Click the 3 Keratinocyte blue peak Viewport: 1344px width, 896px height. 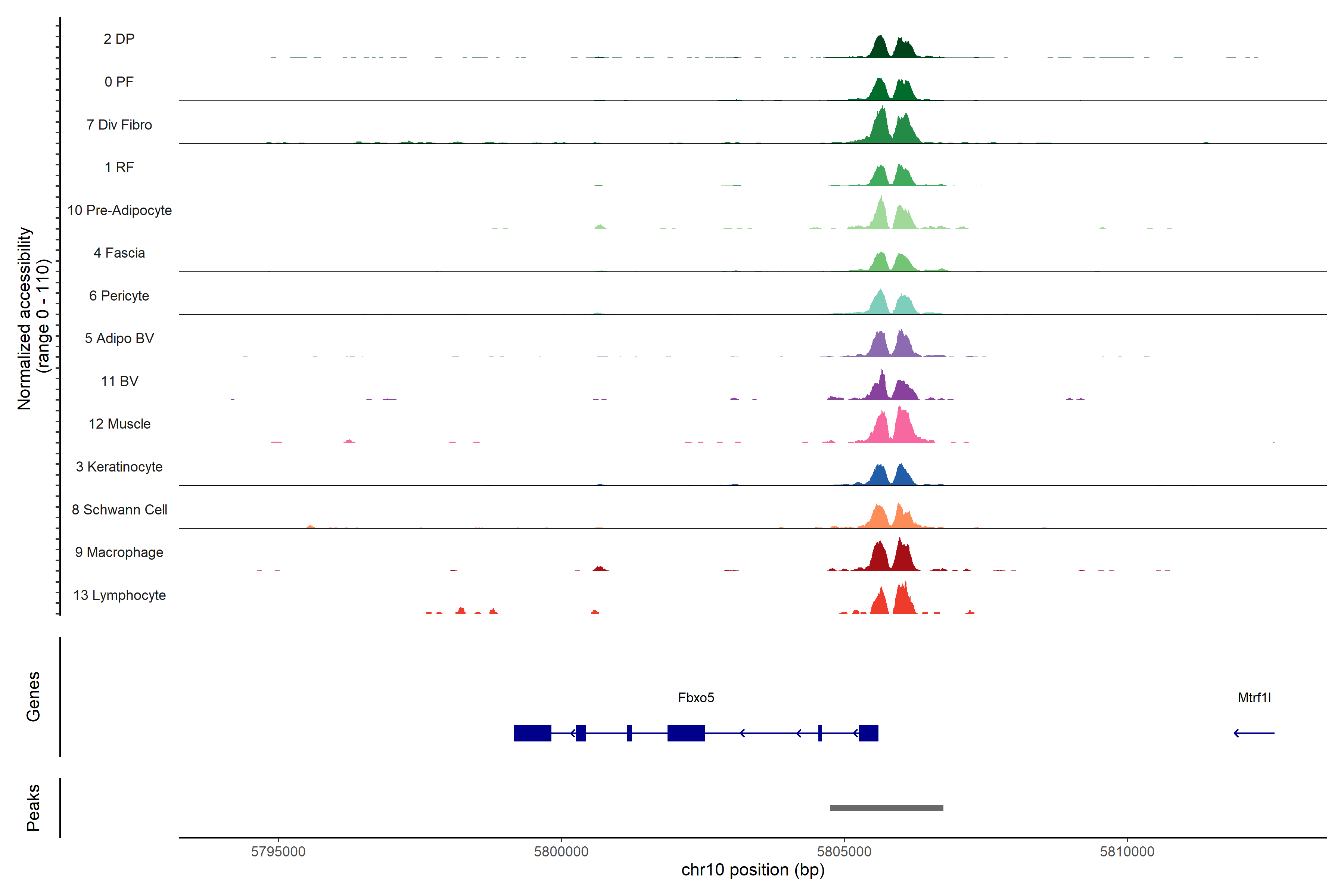(x=880, y=477)
